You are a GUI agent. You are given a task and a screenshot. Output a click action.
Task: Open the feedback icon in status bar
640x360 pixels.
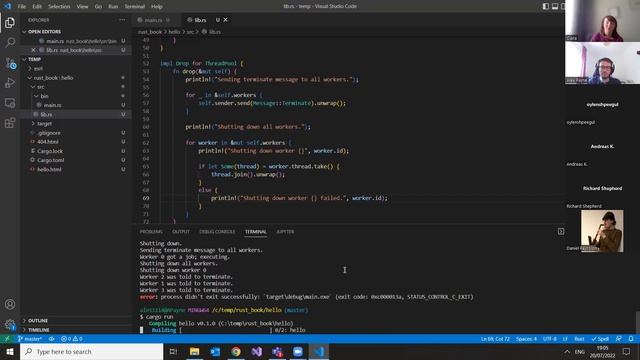pyautogui.click(x=619, y=339)
